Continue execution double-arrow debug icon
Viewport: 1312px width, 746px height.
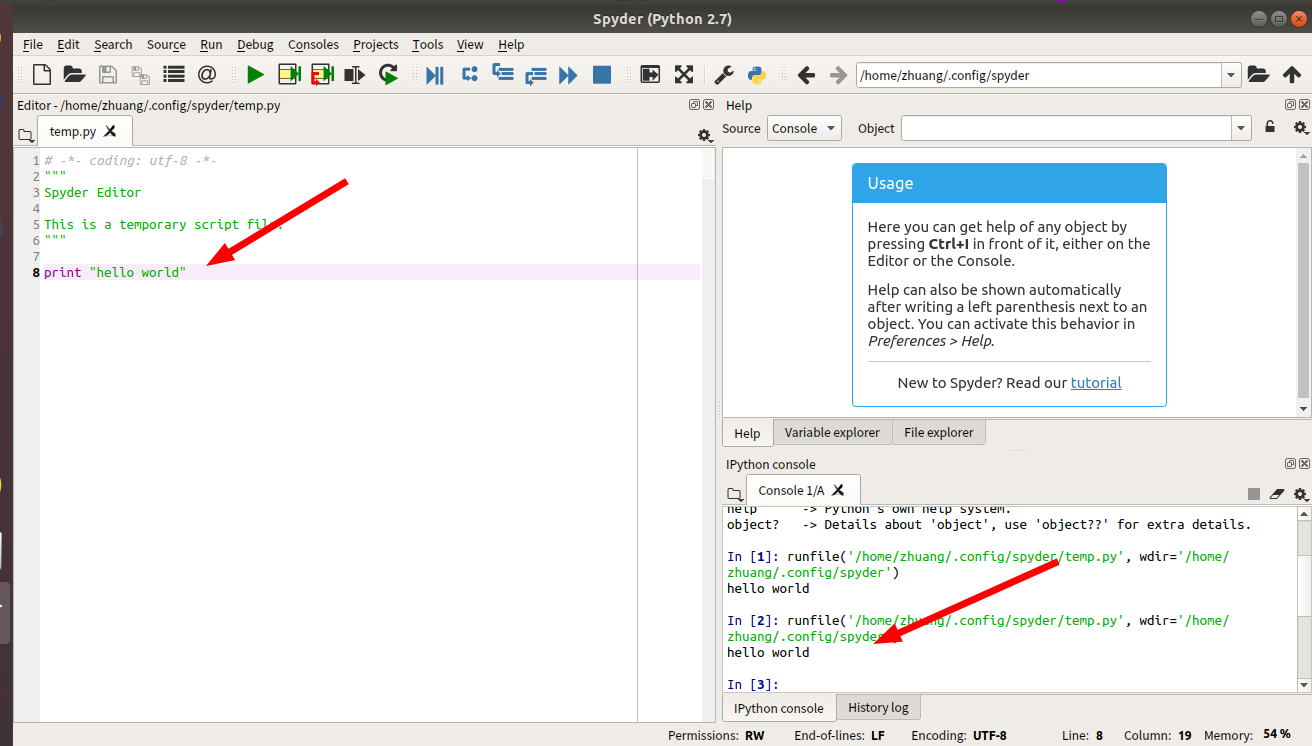click(x=568, y=74)
